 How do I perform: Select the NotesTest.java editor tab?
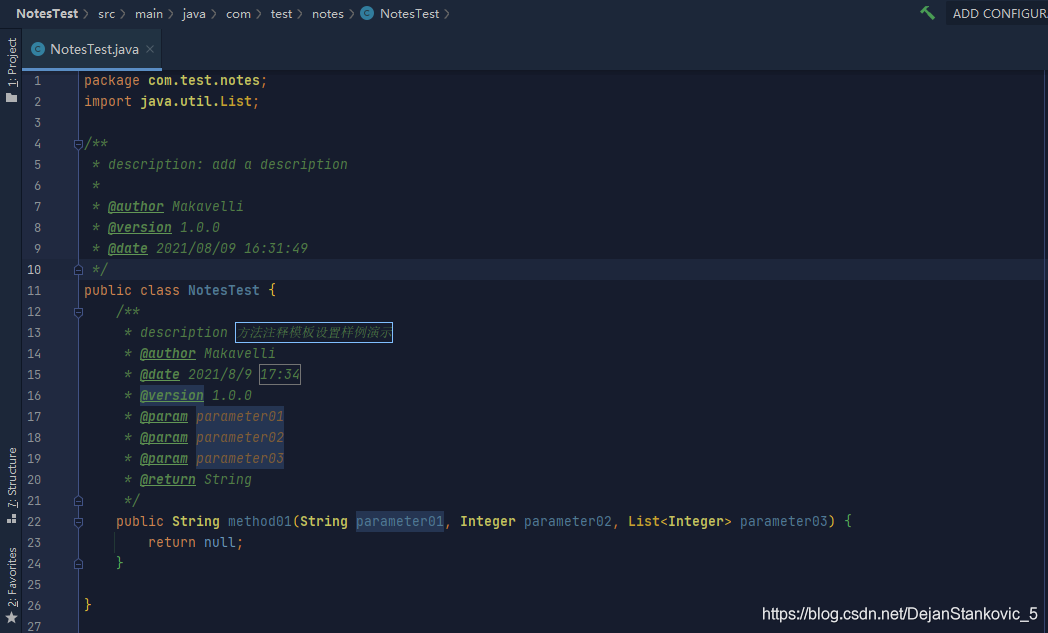tap(92, 49)
